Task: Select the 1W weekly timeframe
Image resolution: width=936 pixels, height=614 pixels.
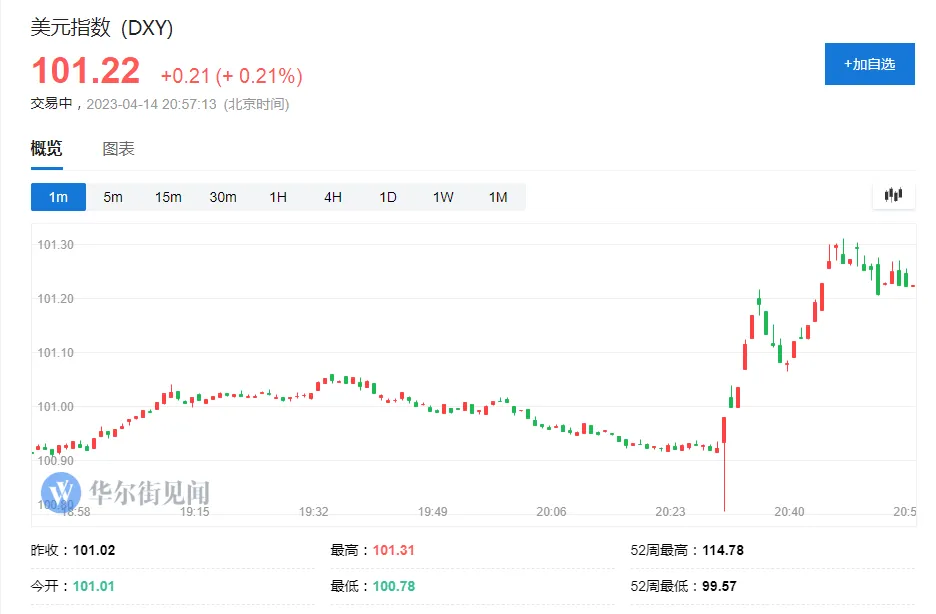Action: (443, 197)
